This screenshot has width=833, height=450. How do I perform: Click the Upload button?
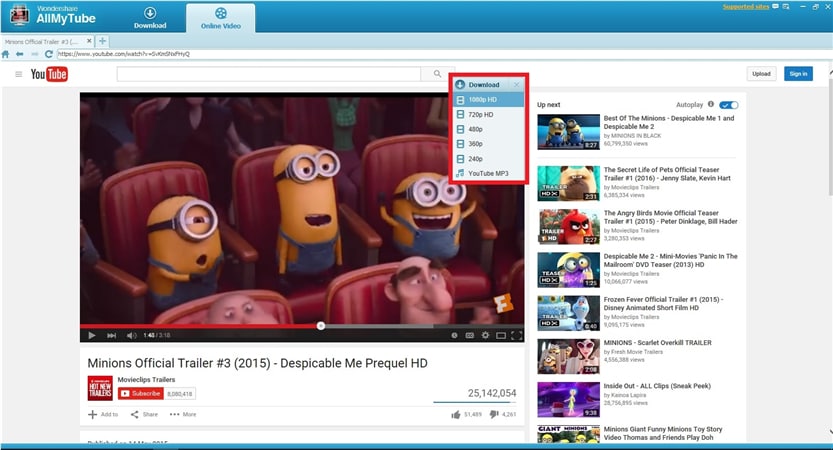click(761, 74)
